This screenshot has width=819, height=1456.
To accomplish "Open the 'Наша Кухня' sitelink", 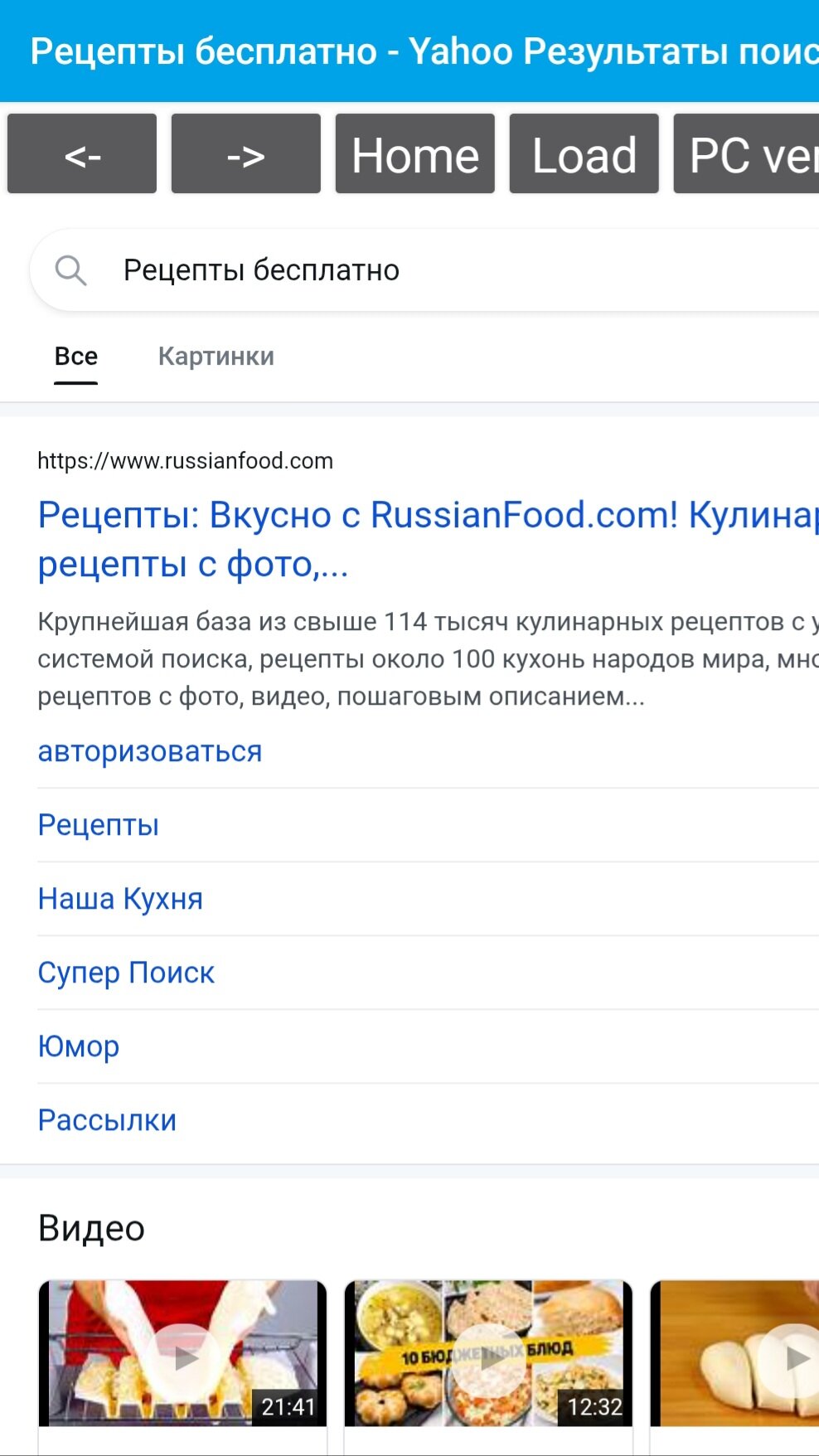I will point(121,899).
